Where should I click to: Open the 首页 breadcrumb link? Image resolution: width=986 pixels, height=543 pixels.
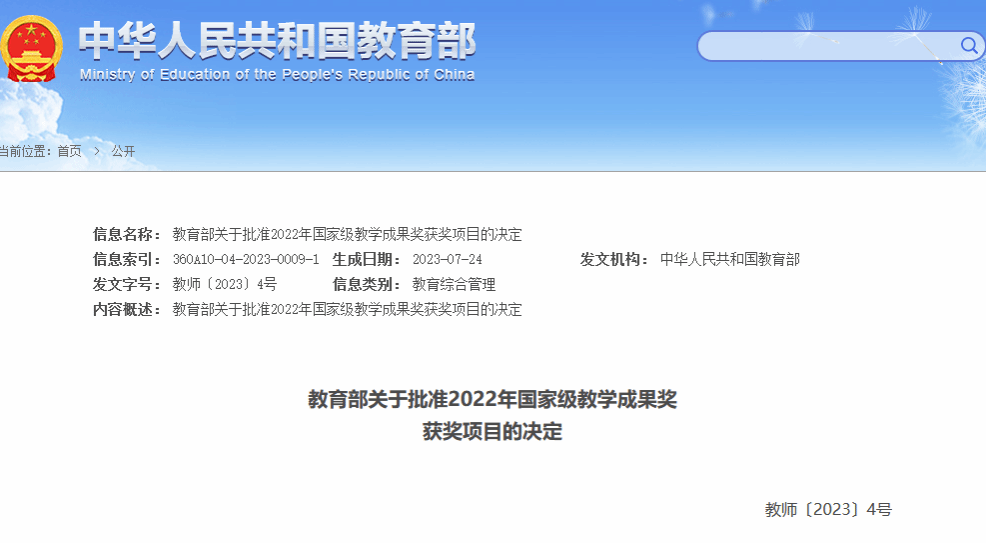69,151
